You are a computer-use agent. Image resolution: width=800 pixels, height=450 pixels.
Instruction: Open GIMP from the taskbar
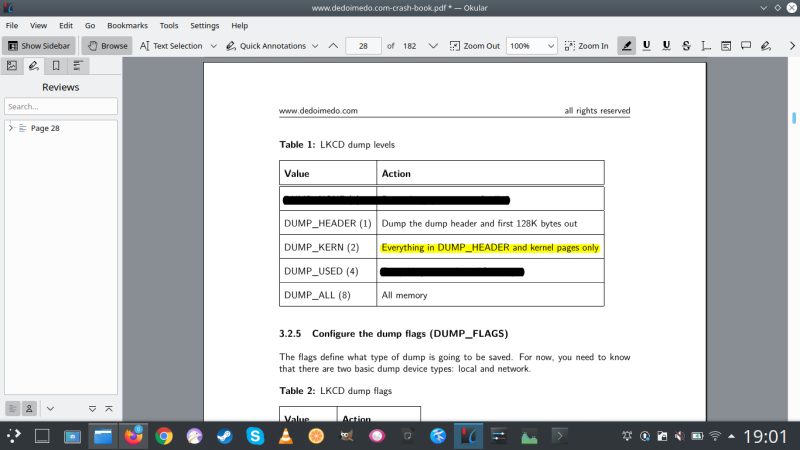click(347, 436)
